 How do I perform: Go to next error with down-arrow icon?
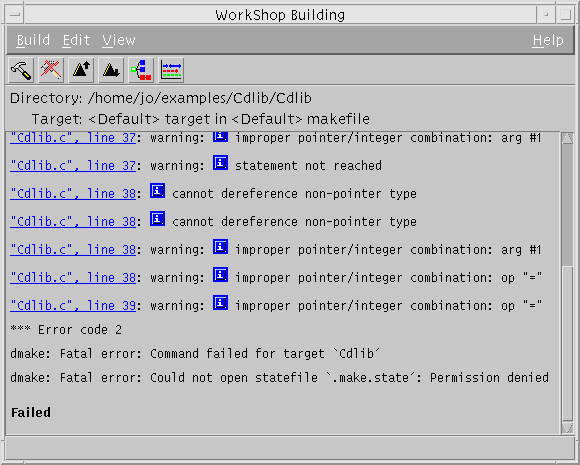pos(111,70)
